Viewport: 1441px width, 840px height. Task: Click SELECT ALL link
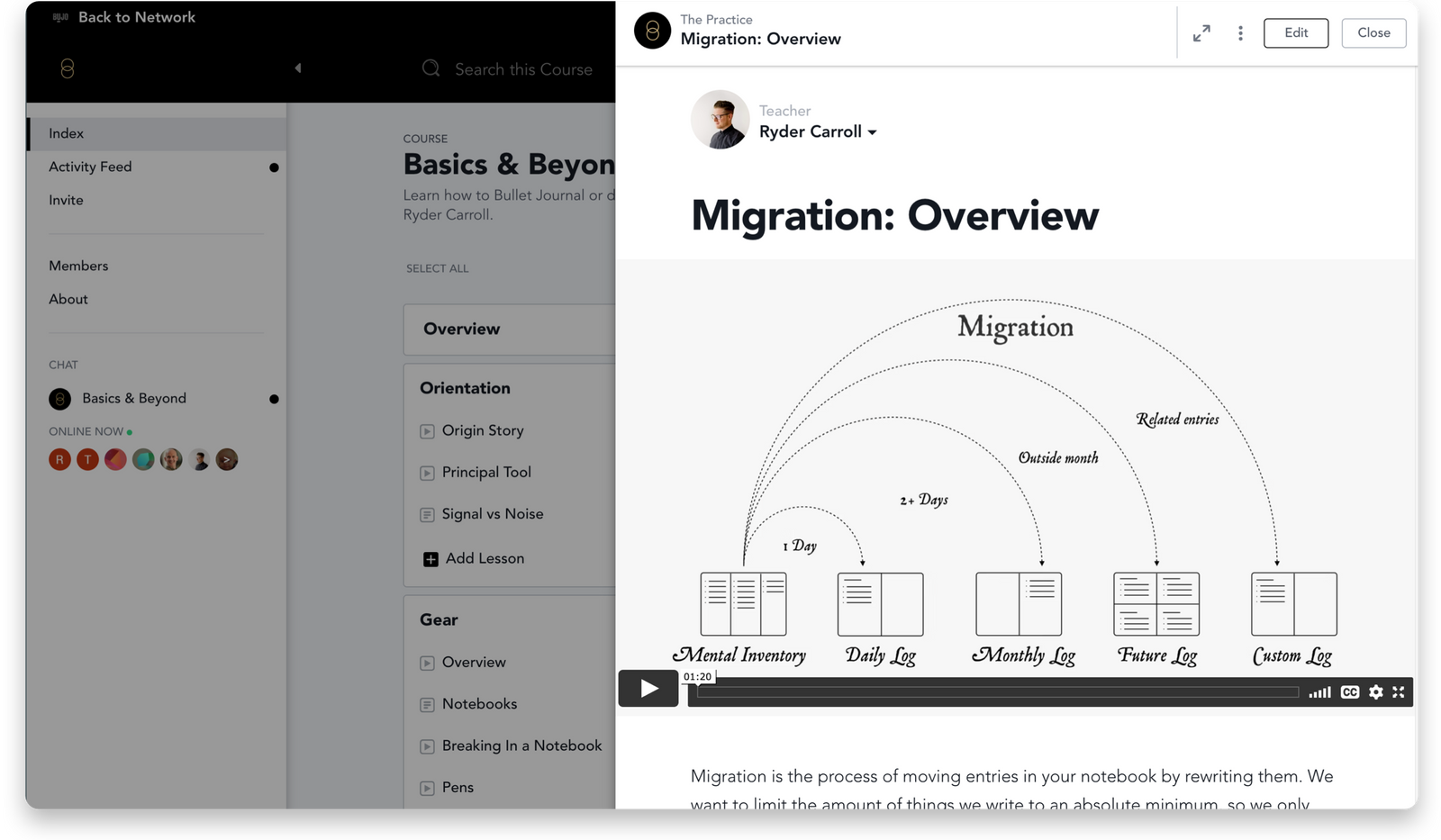pos(437,268)
